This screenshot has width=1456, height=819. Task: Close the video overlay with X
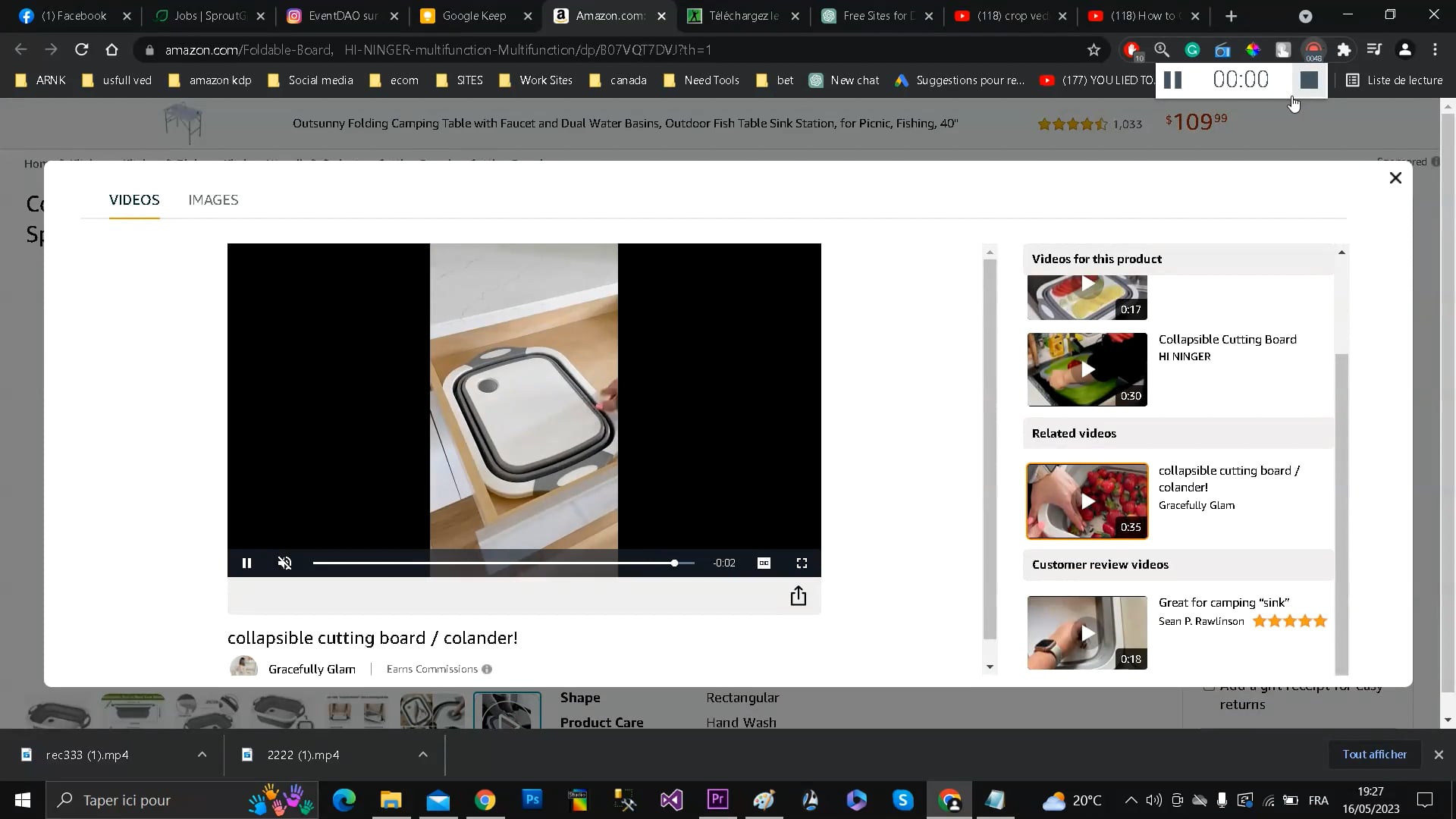click(1395, 178)
